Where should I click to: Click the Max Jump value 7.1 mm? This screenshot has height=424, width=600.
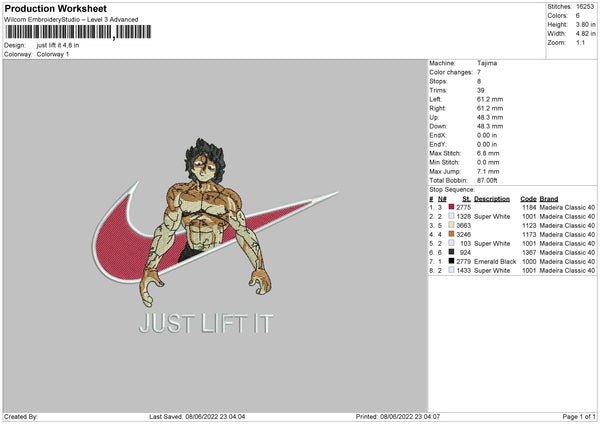488,171
